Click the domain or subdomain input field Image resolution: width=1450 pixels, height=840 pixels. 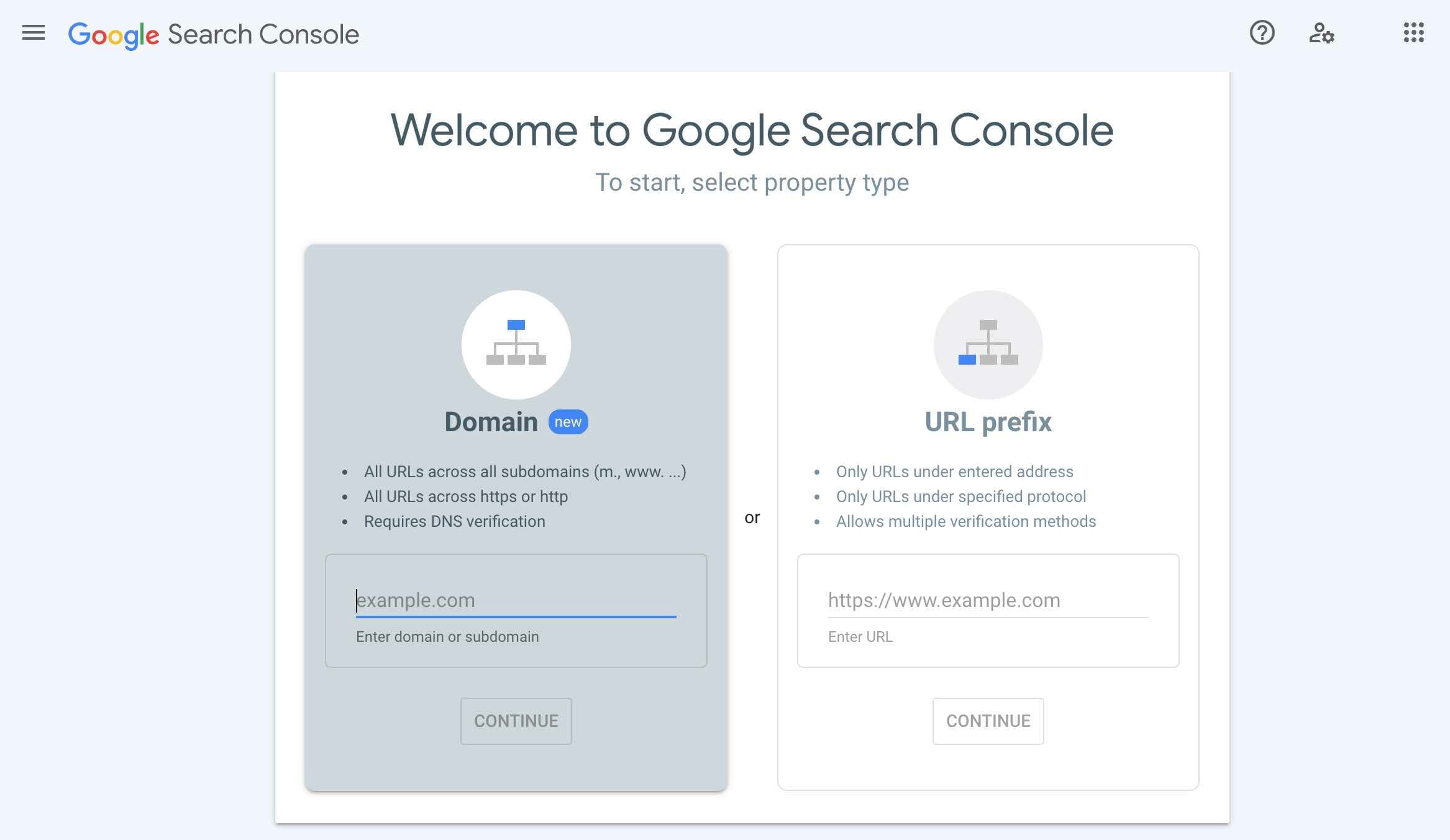(x=516, y=600)
